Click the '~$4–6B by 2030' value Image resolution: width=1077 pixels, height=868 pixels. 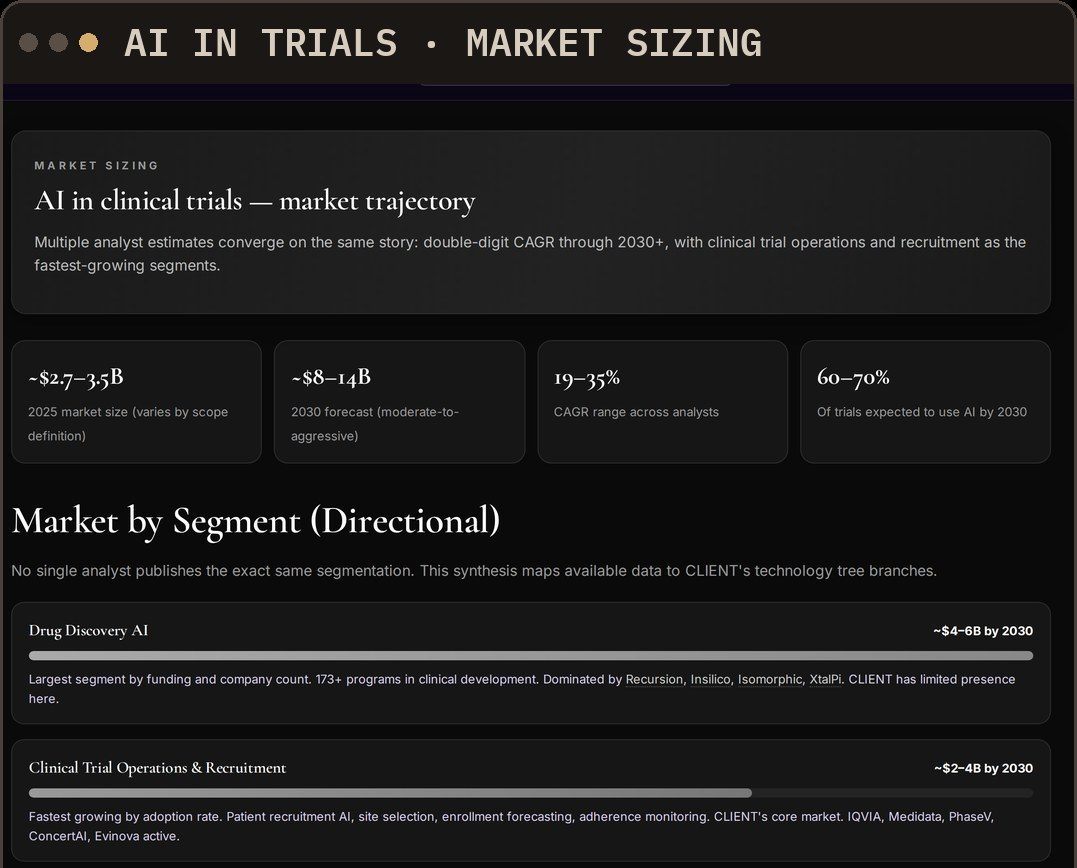pos(983,631)
